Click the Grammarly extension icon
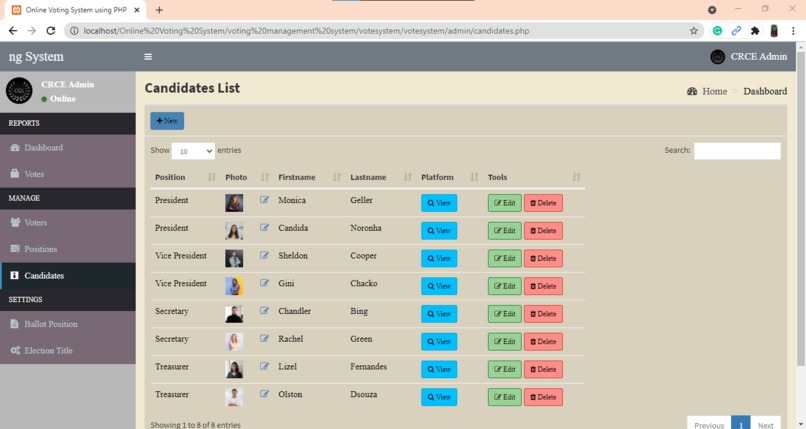The image size is (806, 429). 717,31
